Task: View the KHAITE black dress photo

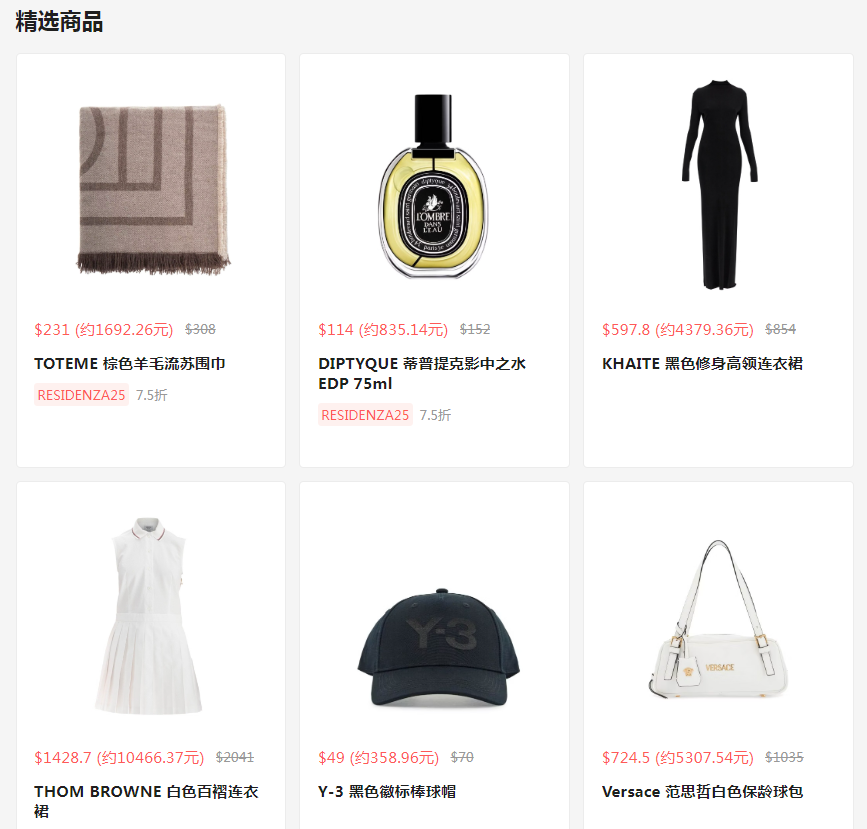Action: pyautogui.click(x=719, y=185)
